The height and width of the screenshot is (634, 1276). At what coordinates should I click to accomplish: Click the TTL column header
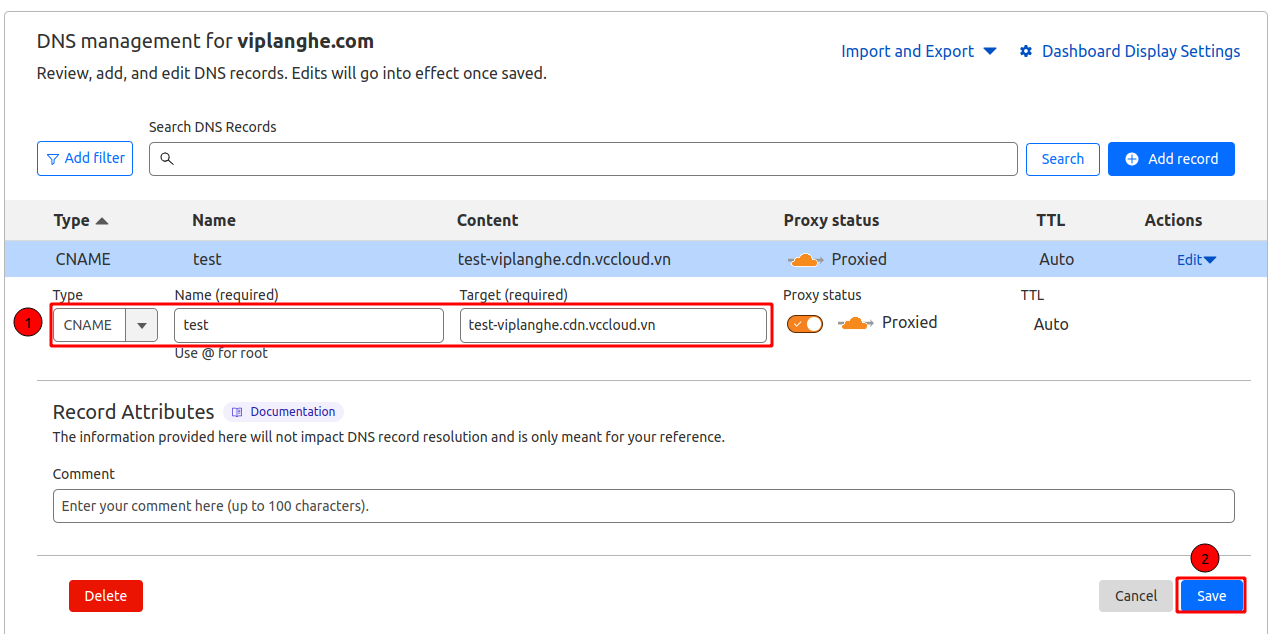(x=1050, y=220)
